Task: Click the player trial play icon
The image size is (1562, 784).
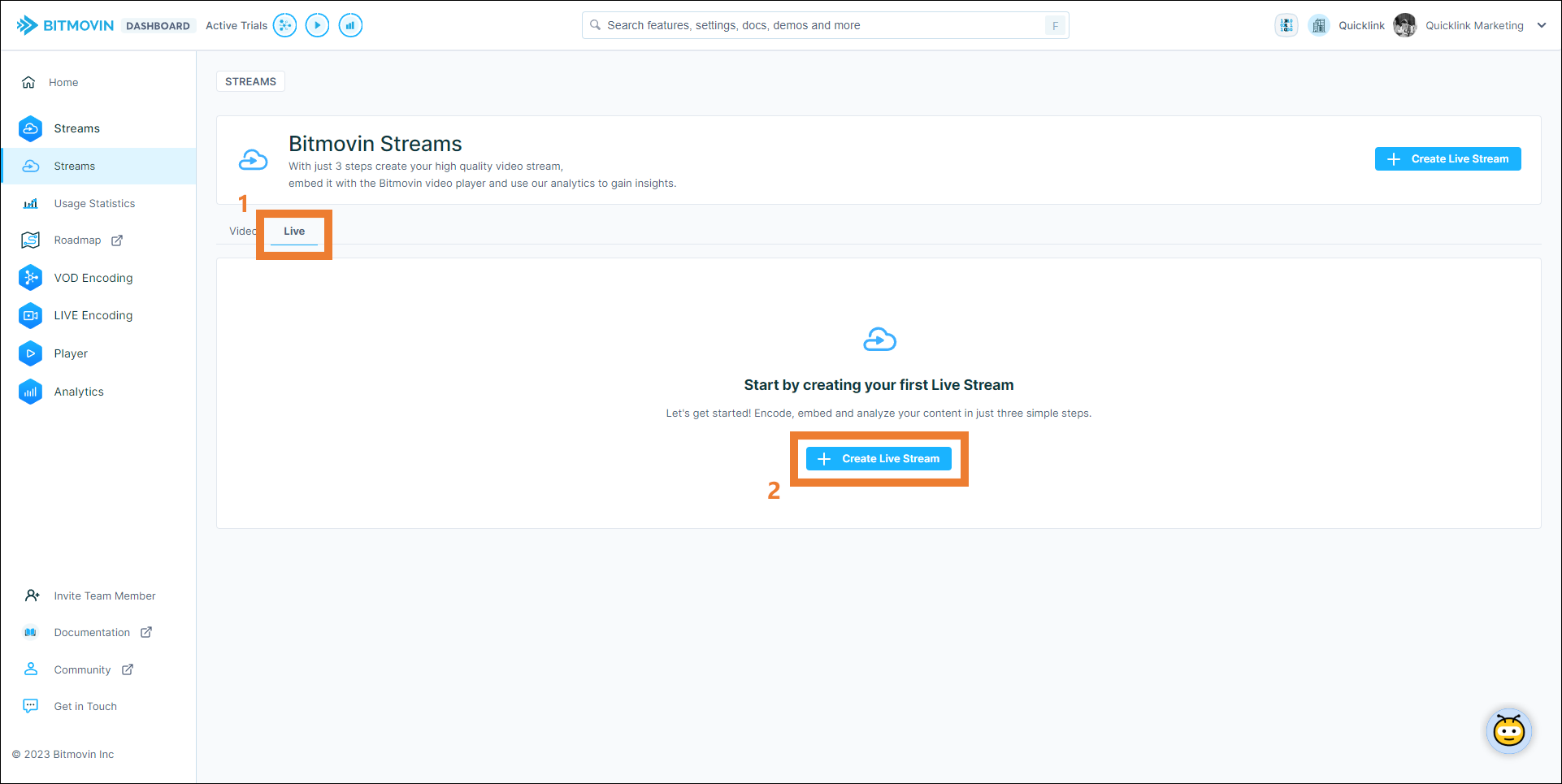Action: pyautogui.click(x=317, y=25)
